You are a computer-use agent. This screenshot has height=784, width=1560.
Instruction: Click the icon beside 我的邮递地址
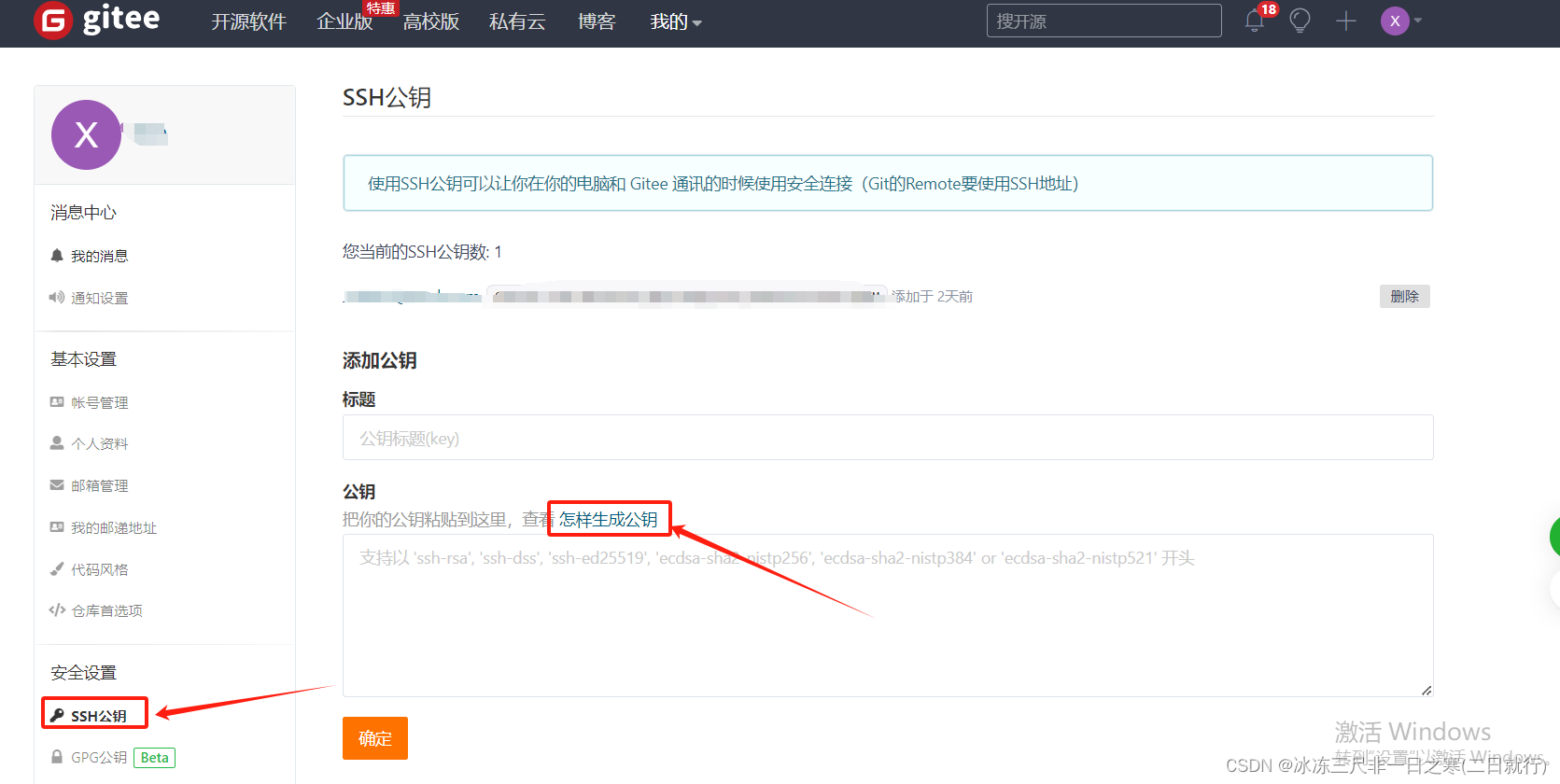[x=57, y=526]
